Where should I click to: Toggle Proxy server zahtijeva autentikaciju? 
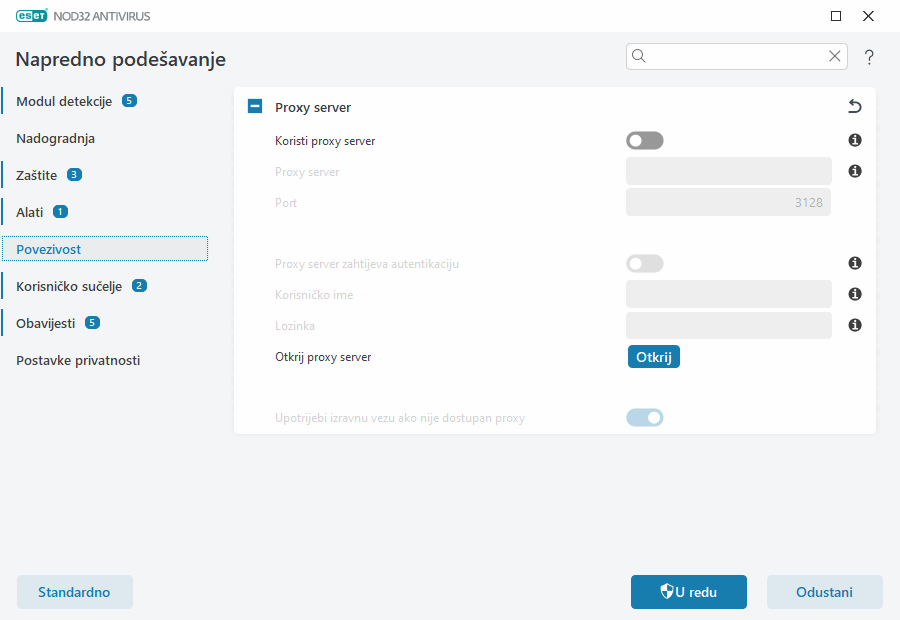coord(645,263)
